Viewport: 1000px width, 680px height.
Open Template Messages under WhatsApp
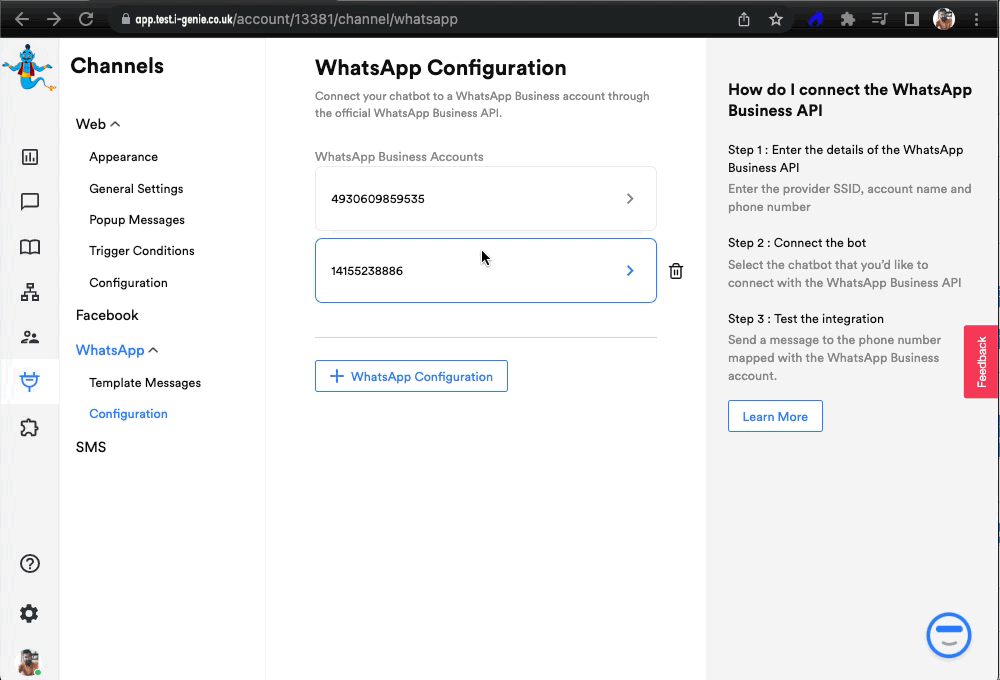(145, 383)
